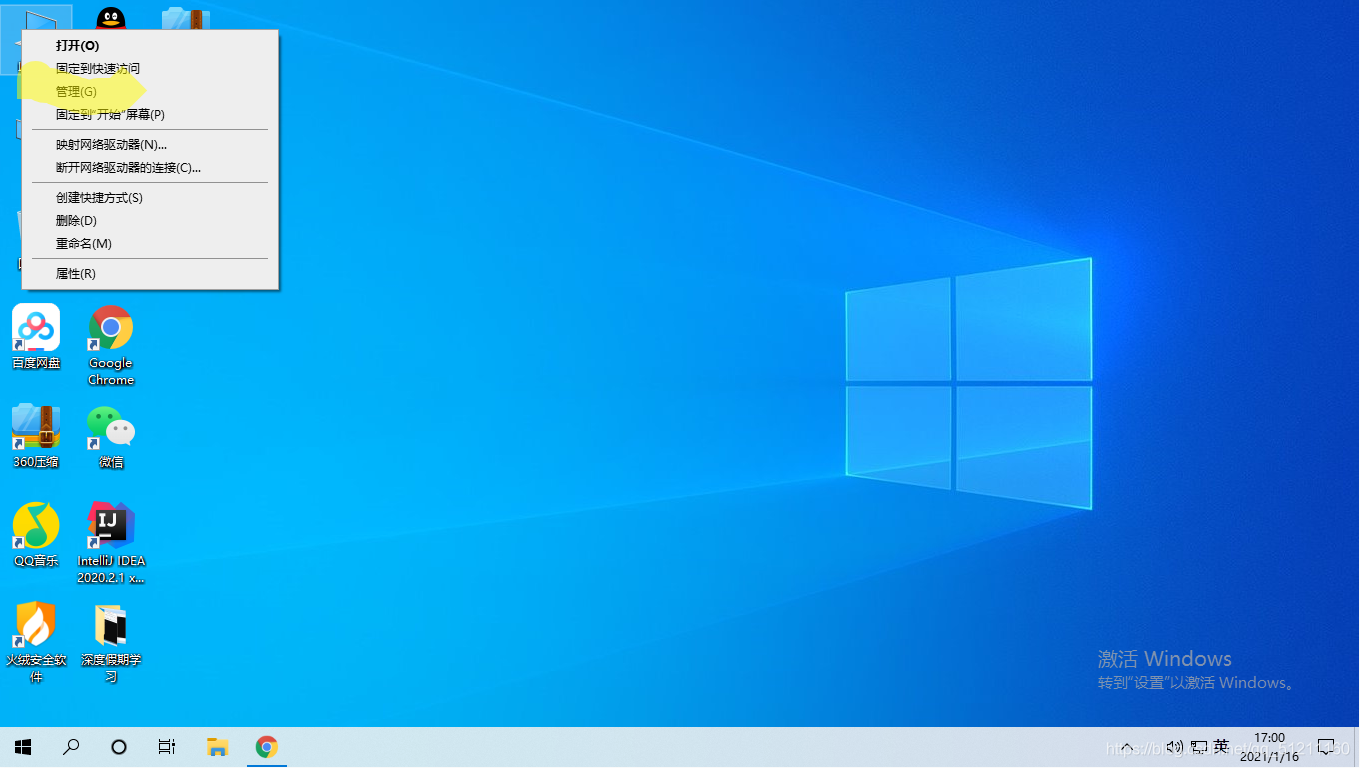Open 管理(G) from the context menu
1360x768 pixels.
pos(150,92)
